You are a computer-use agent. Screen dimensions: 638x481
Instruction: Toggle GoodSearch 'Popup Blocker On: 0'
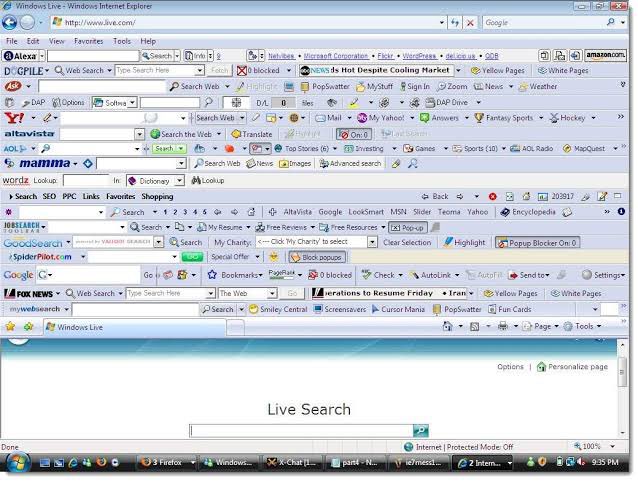tap(537, 243)
